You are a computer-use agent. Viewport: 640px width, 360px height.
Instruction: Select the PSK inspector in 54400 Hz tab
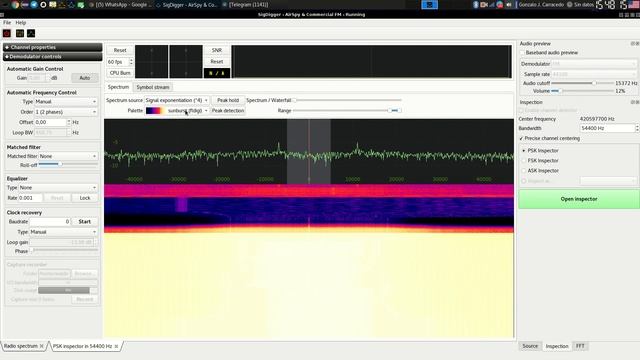82,346
